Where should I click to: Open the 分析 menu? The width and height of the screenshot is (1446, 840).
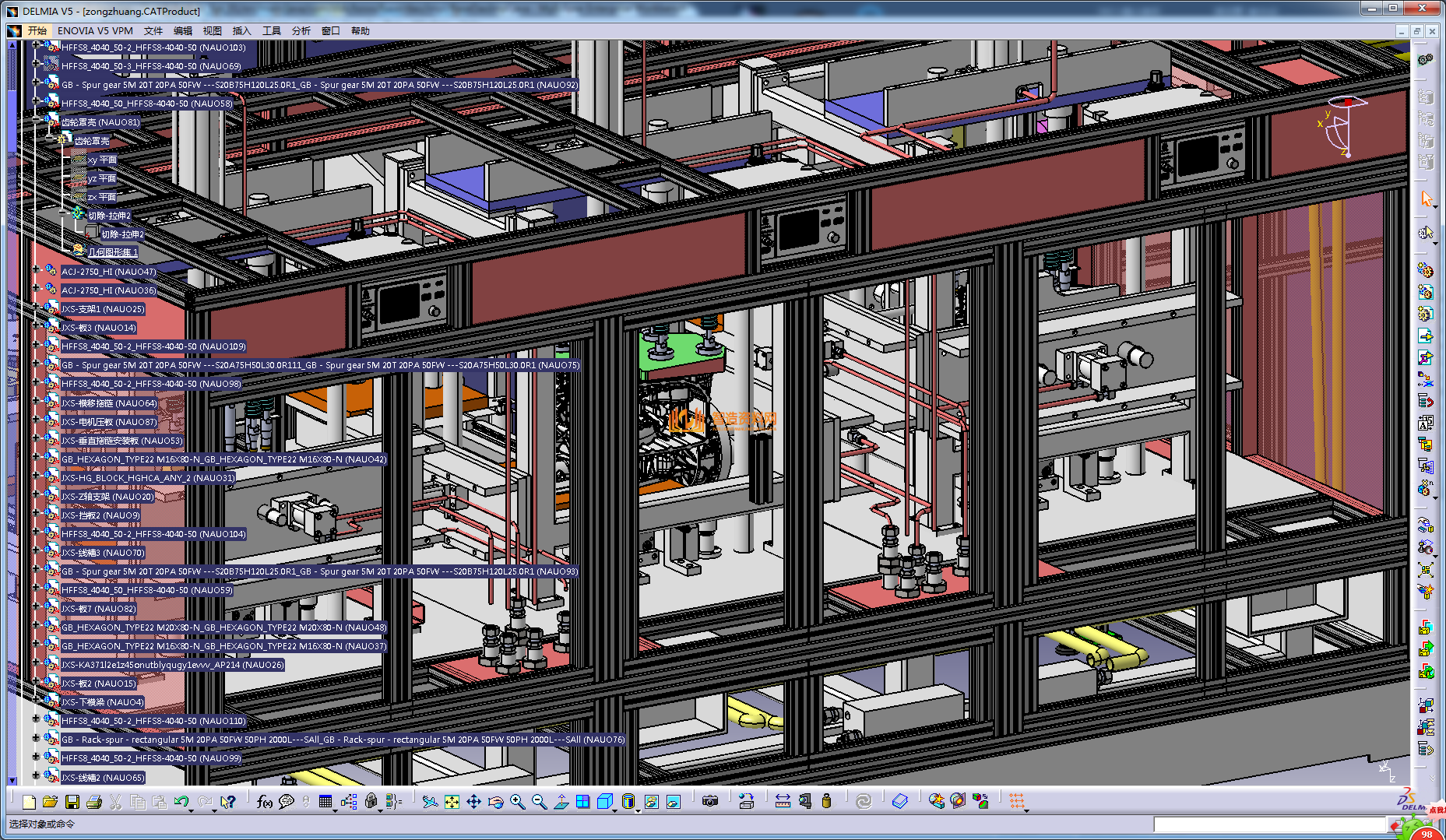[301, 31]
